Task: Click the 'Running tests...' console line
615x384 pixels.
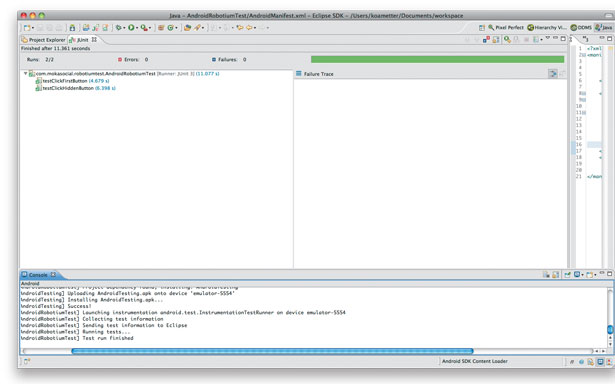Action: [106, 332]
